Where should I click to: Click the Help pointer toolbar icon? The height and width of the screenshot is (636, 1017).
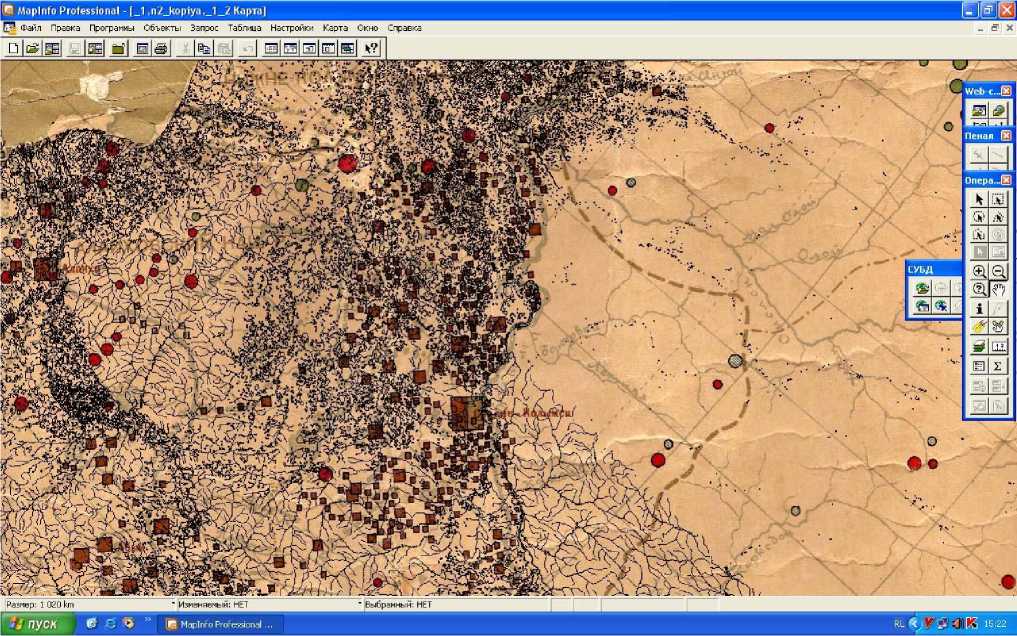[x=371, y=48]
